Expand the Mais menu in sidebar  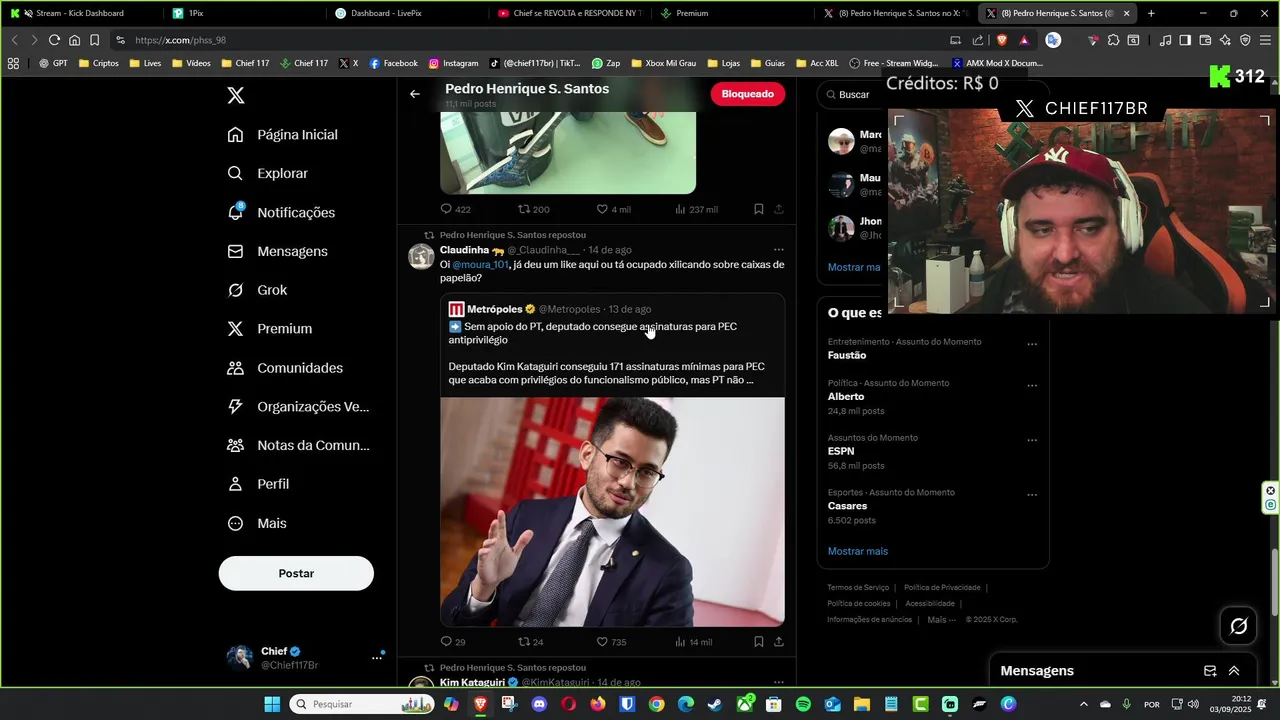point(257,523)
